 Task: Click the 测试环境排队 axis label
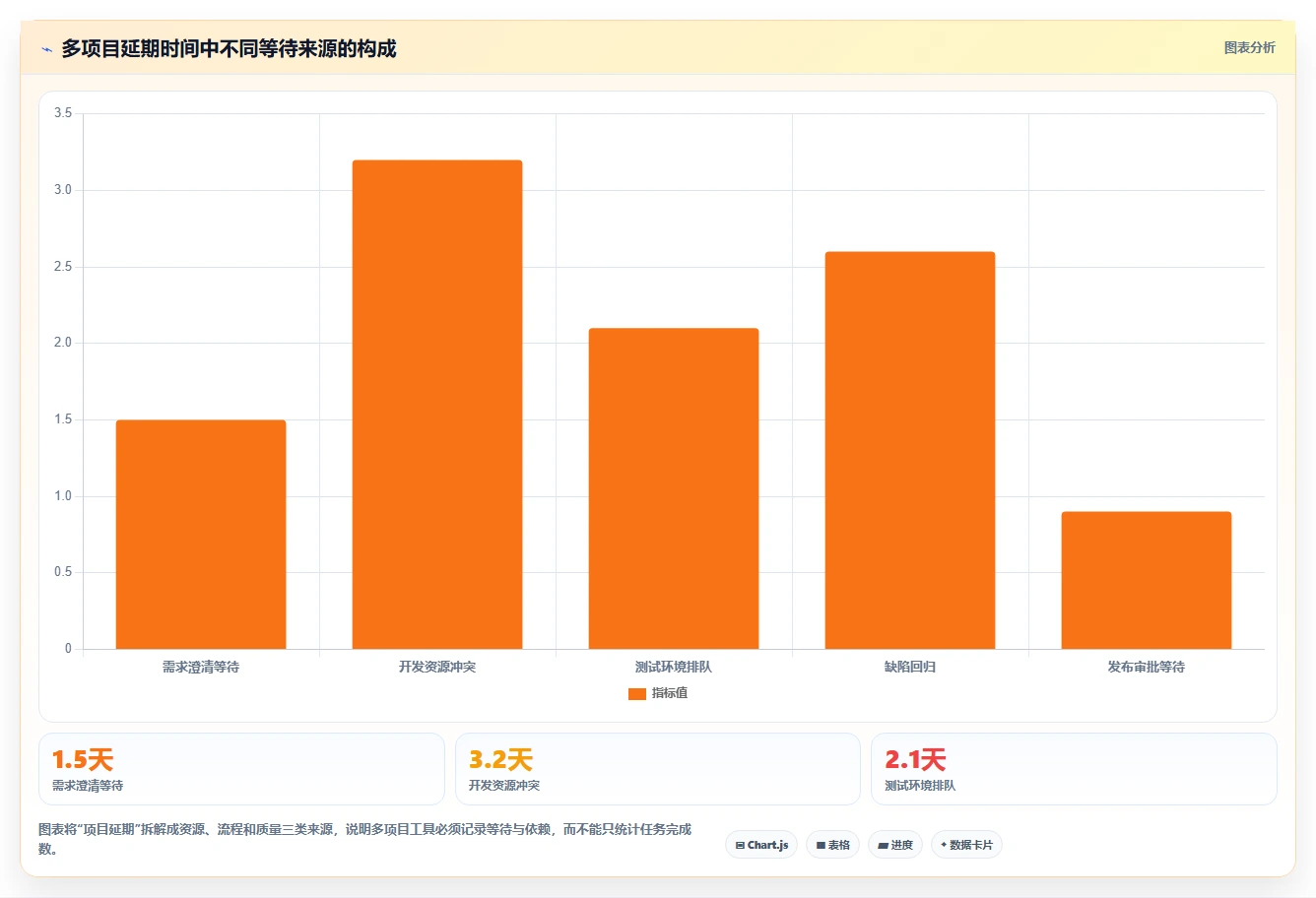point(674,667)
